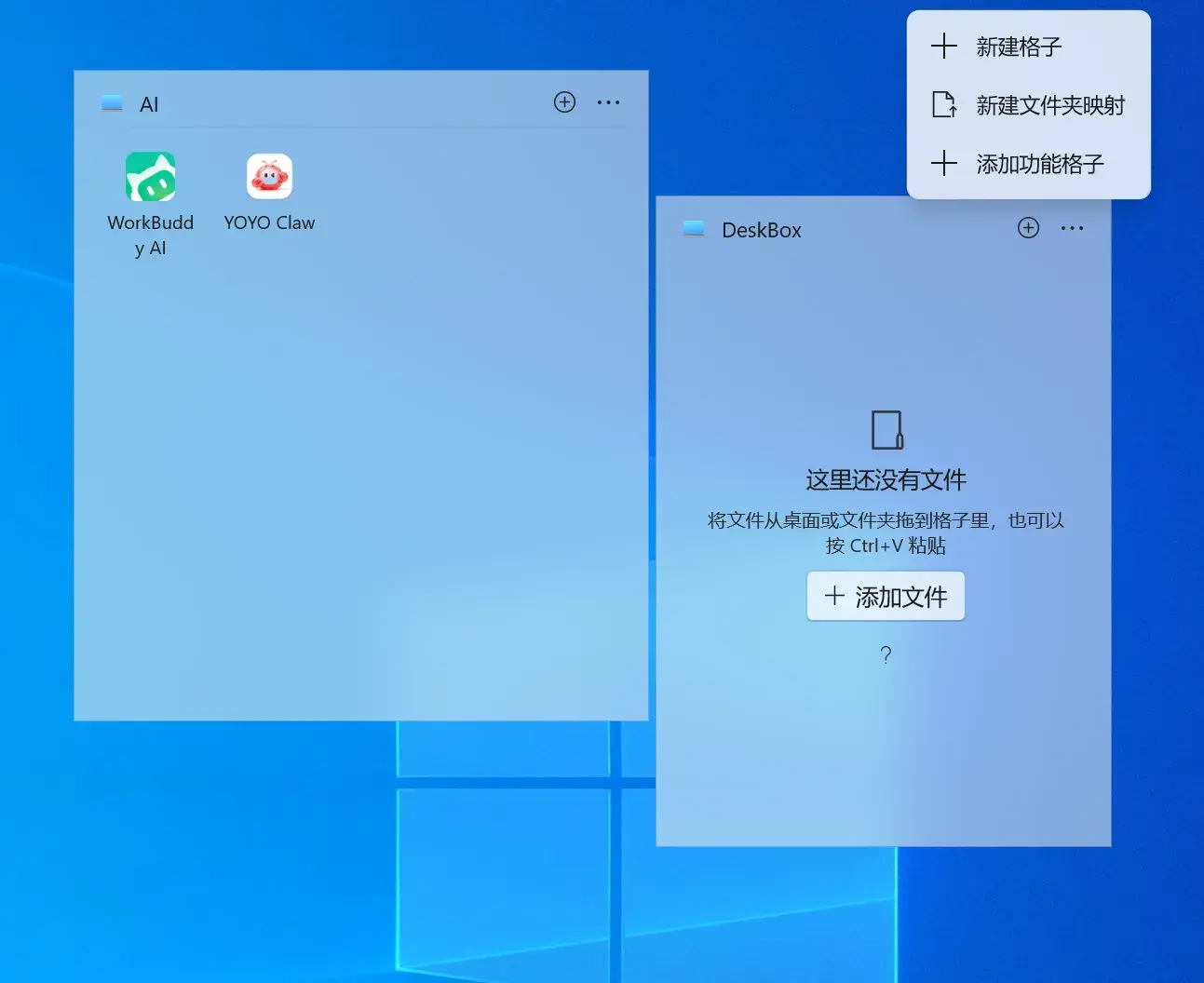Viewport: 1204px width, 983px height.
Task: Click the plus button in the DeskBox header
Action: (1028, 228)
